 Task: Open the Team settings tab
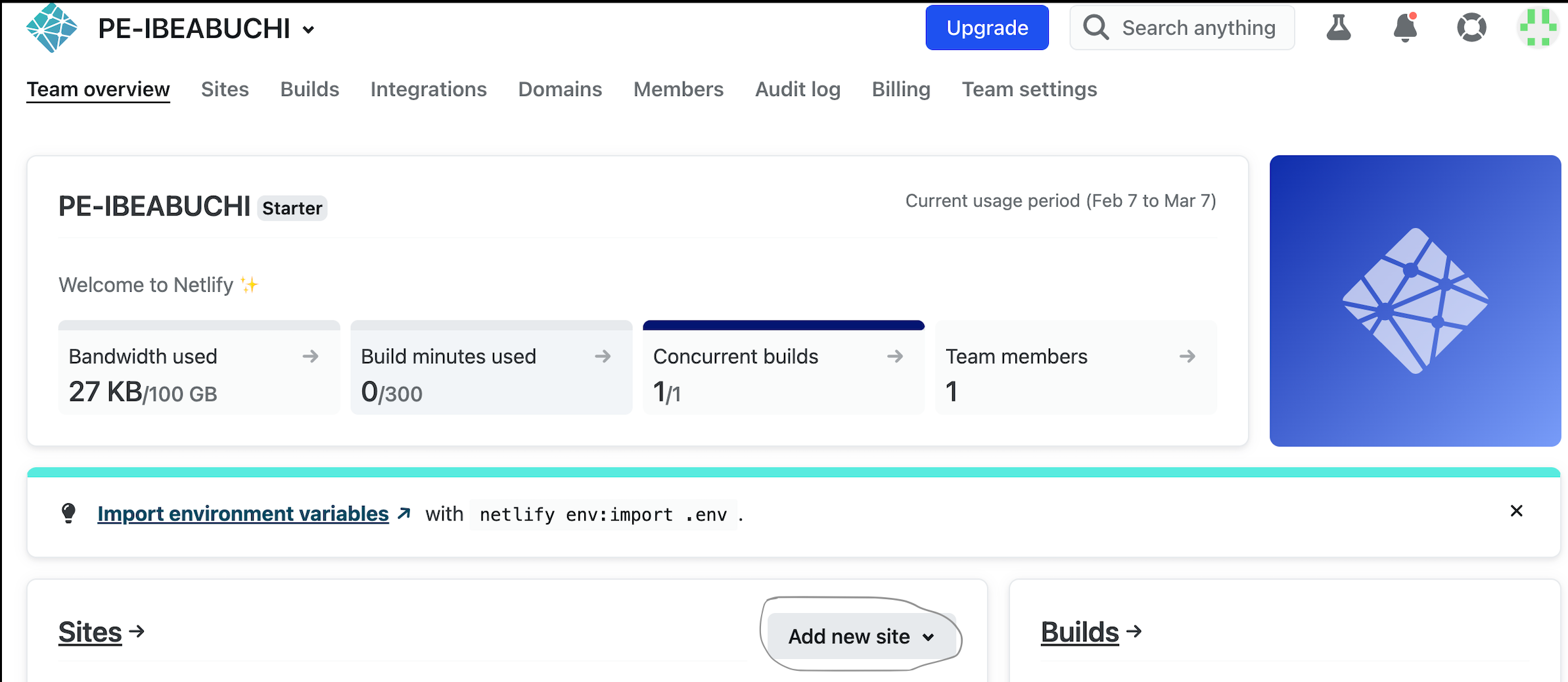(1029, 89)
